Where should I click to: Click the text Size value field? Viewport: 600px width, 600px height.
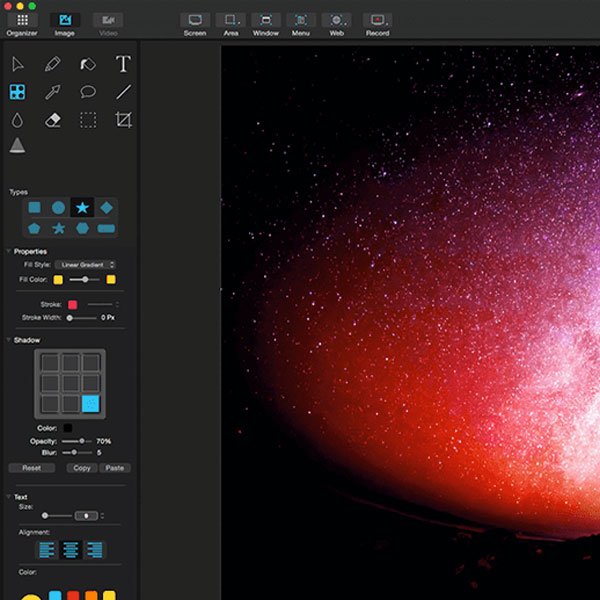click(x=86, y=516)
